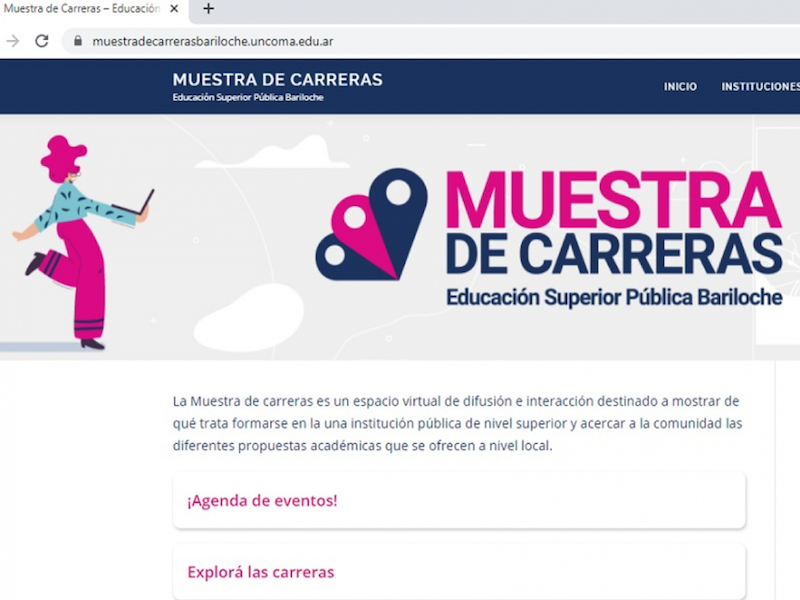Click the white cloud shape above the banner logo
This screenshot has height=600, width=800.
click(x=283, y=153)
